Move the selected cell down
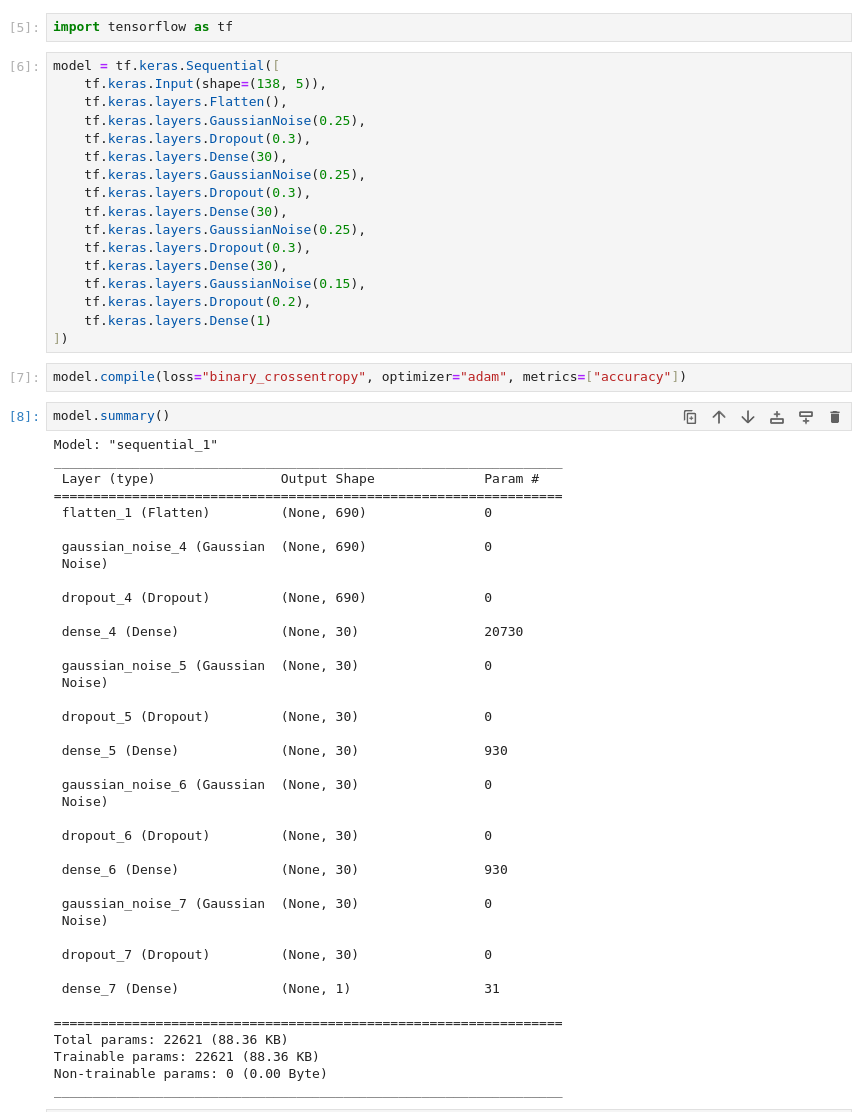This screenshot has height=1112, width=861. (748, 417)
